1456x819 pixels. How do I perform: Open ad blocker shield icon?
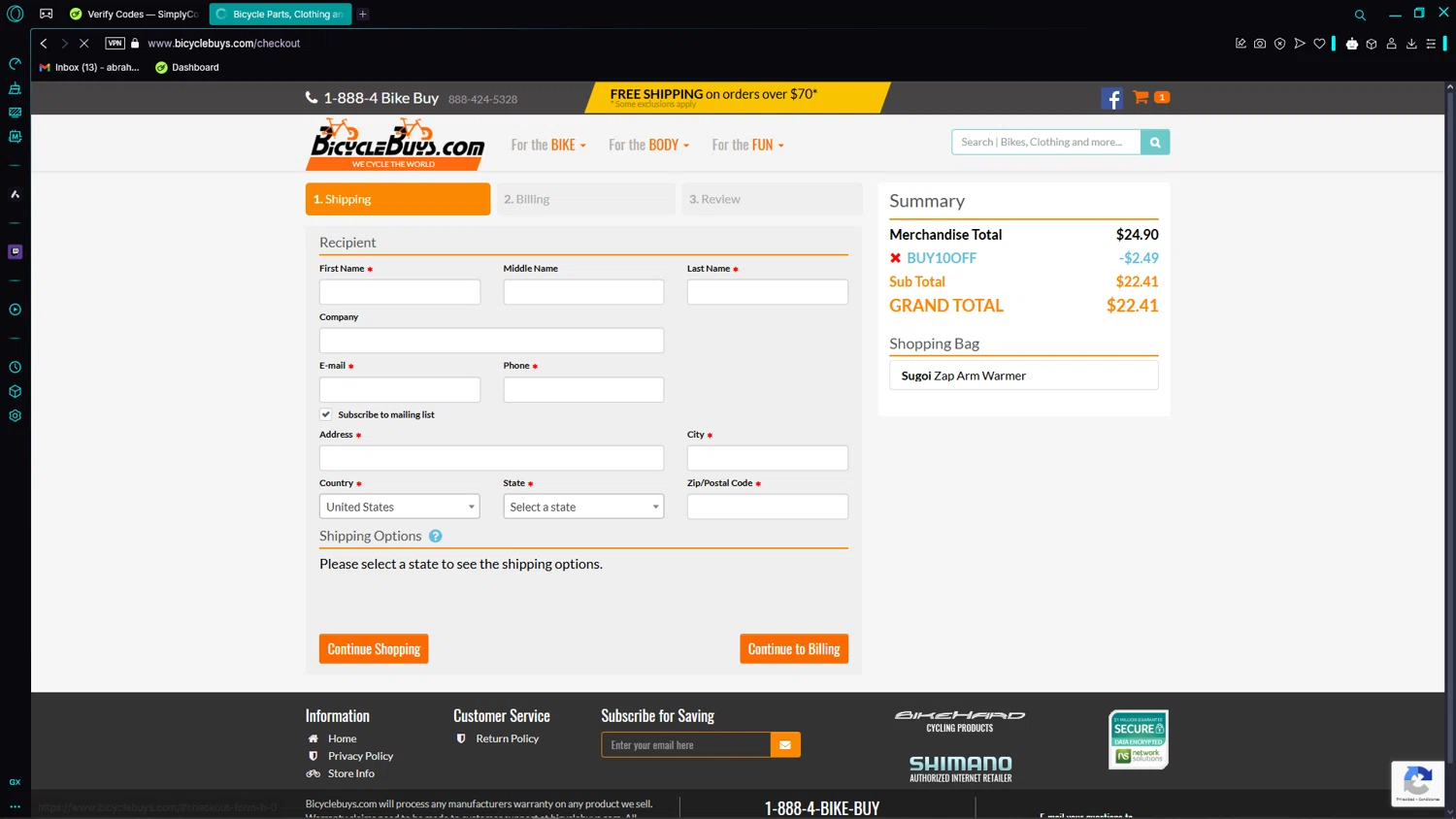point(1279,44)
